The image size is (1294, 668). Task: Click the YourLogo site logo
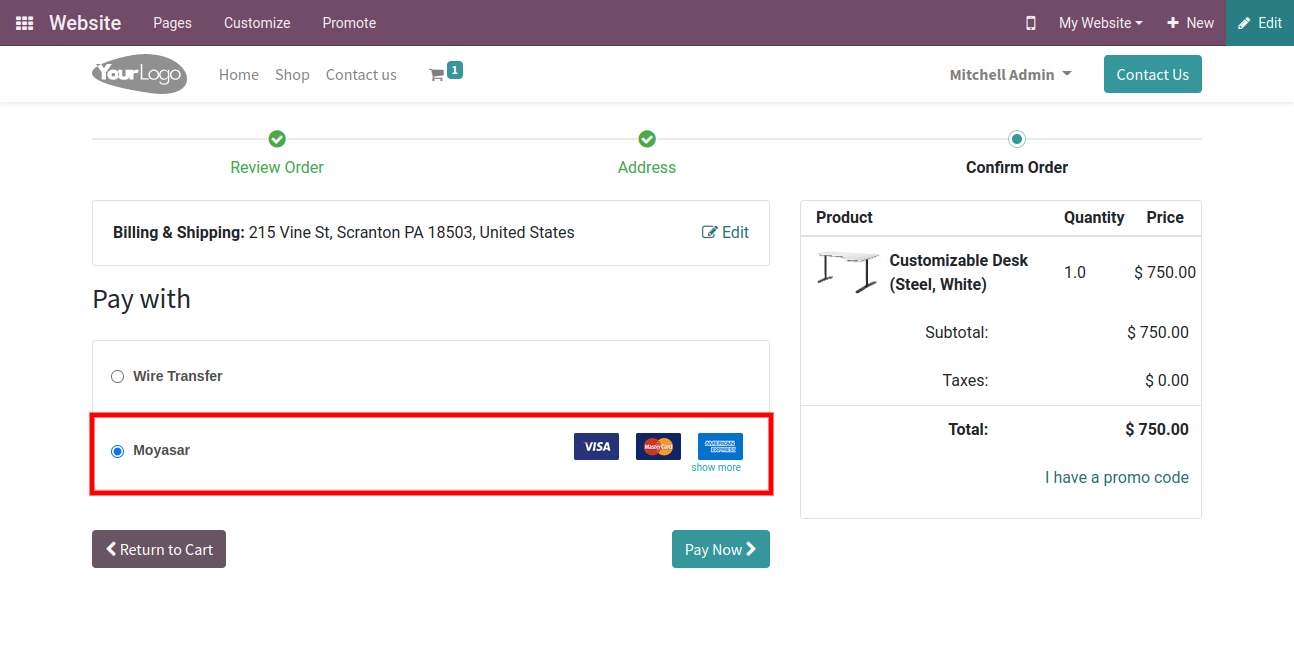click(x=139, y=74)
